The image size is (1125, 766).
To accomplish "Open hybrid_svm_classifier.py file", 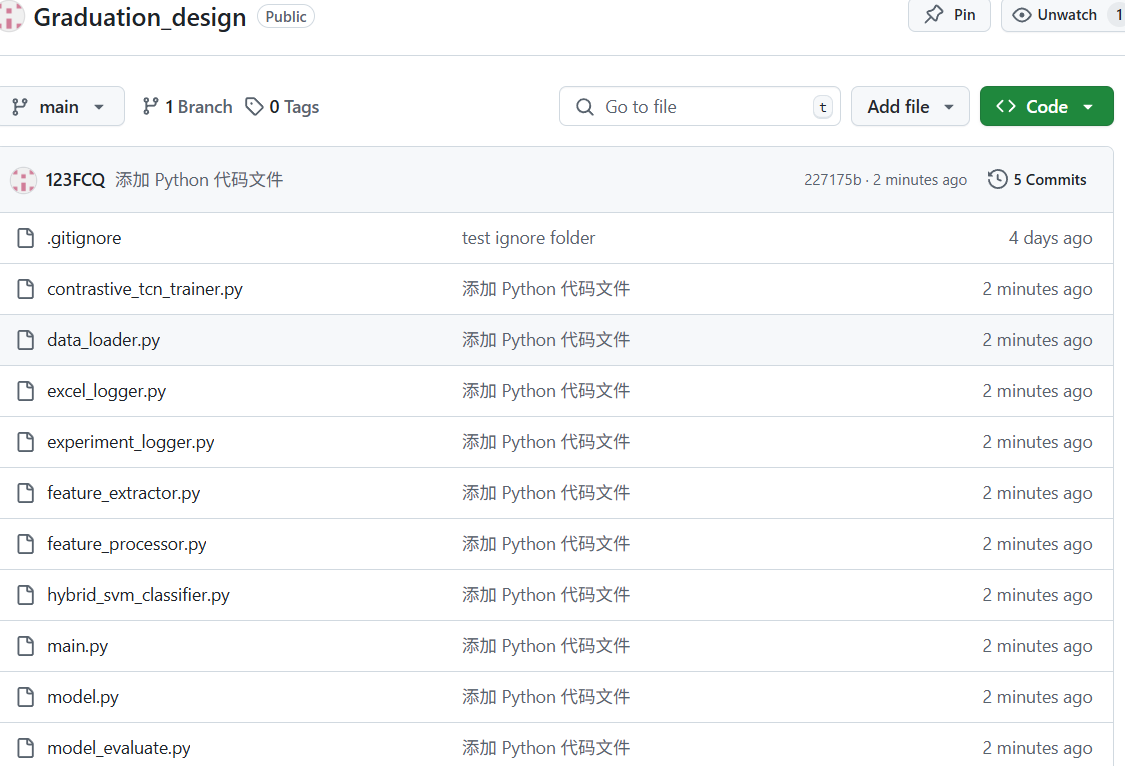I will pyautogui.click(x=138, y=595).
